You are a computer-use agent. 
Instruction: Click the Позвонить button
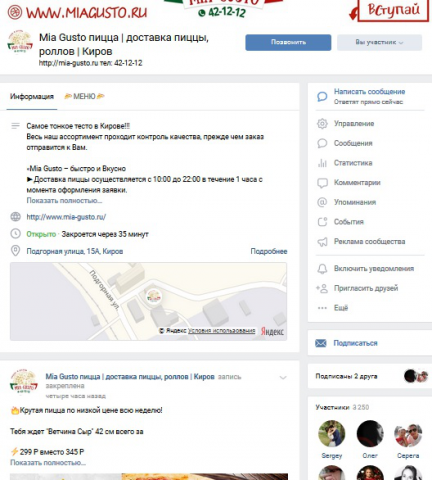(288, 42)
